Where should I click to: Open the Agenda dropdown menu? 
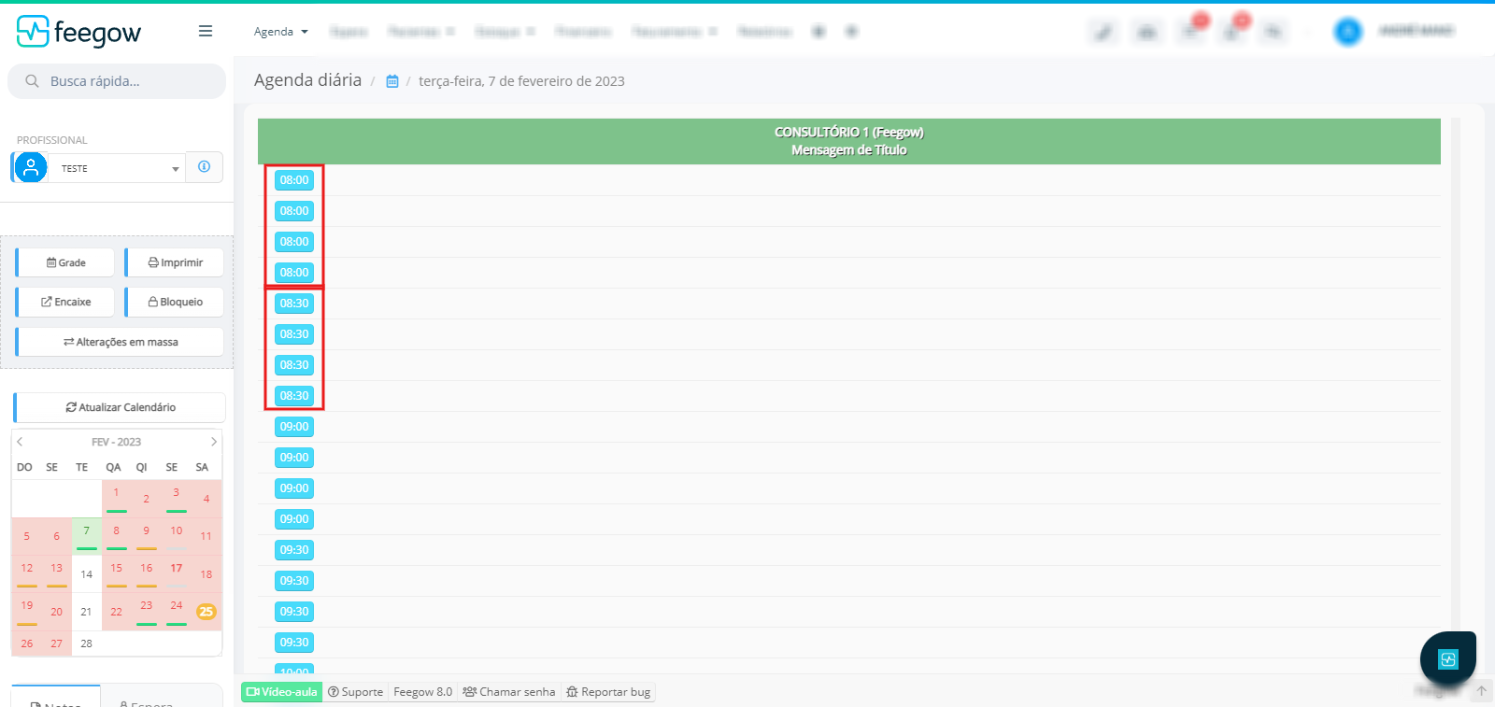(x=281, y=31)
